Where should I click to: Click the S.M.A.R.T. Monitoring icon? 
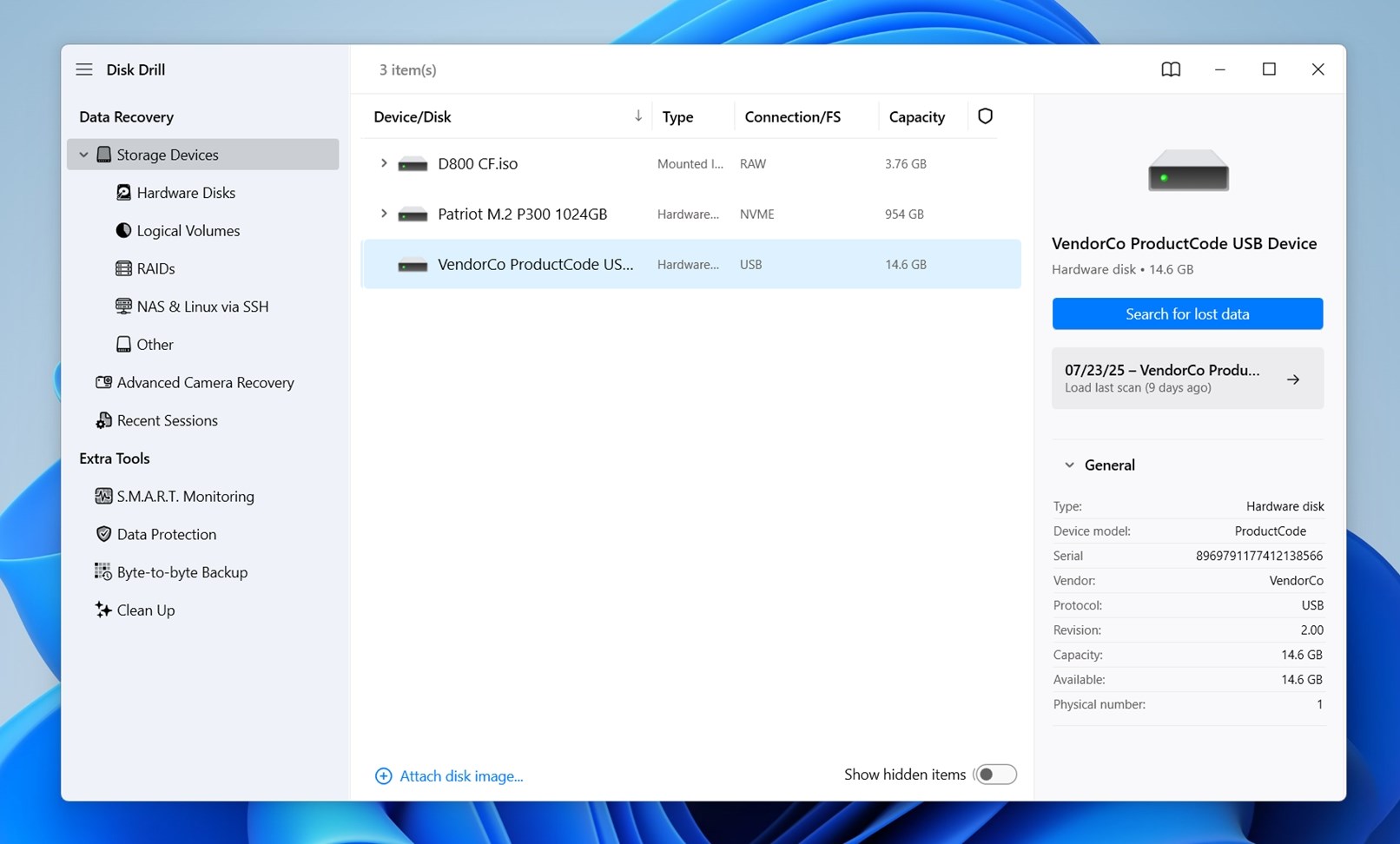tap(103, 497)
